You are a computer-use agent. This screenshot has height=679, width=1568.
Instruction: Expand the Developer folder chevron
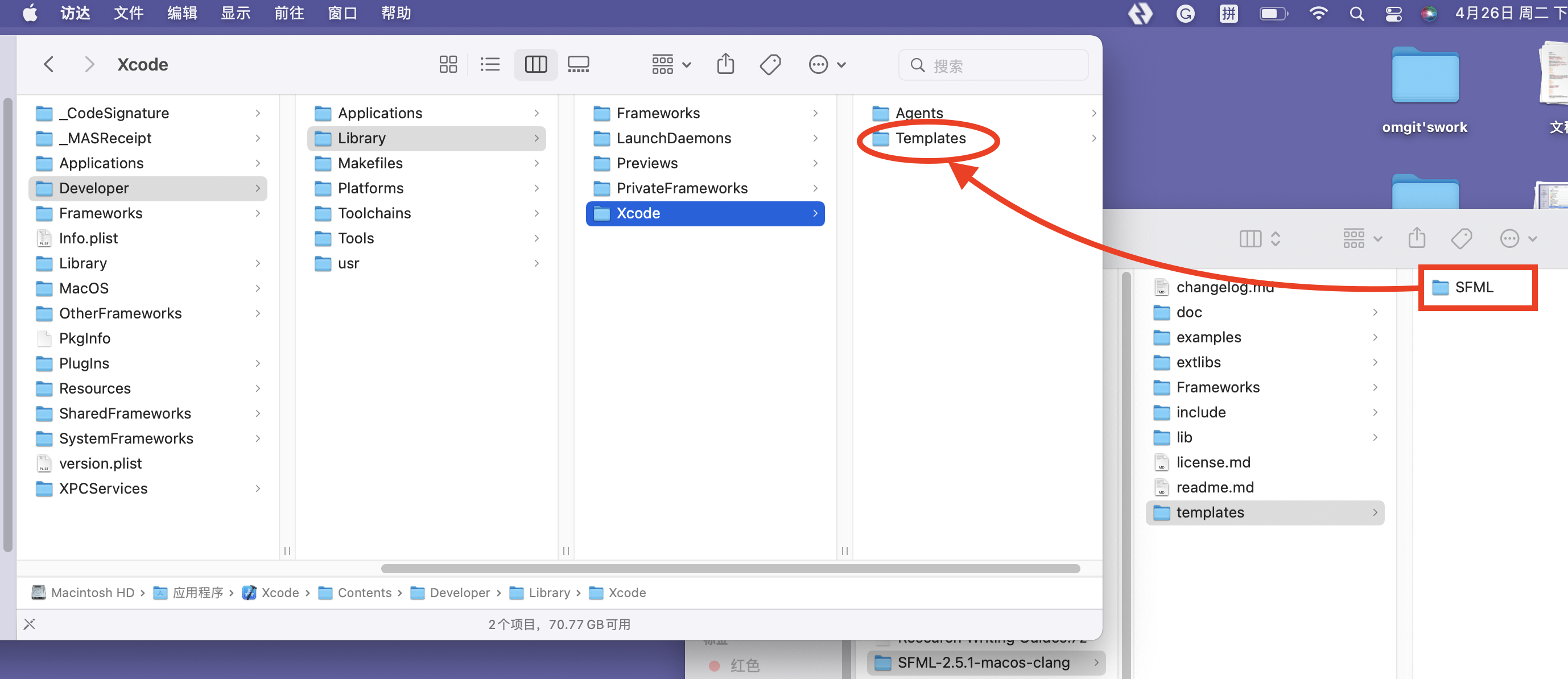pyautogui.click(x=258, y=188)
